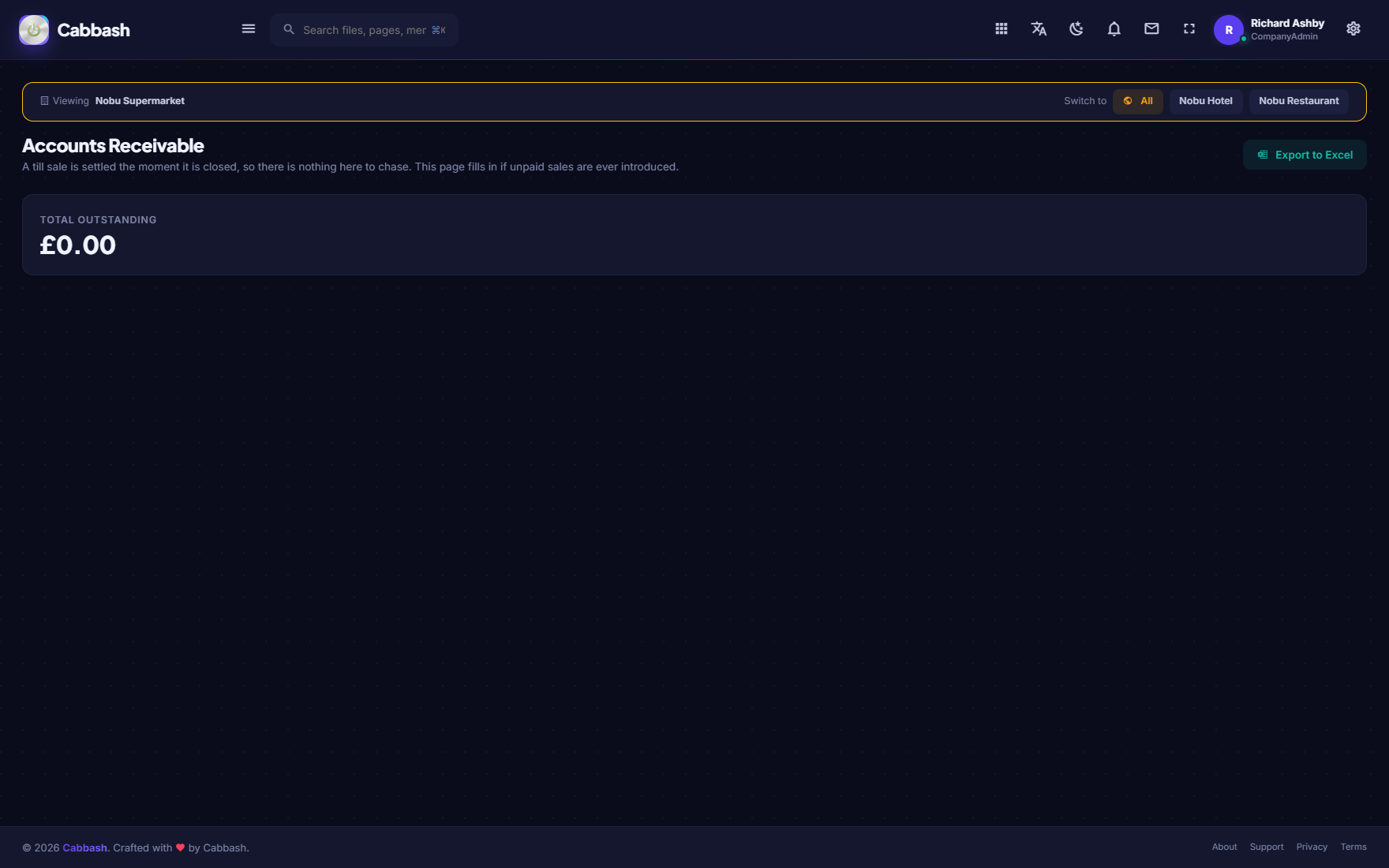
Task: Click the Cabbash brand name text
Action: [94, 30]
